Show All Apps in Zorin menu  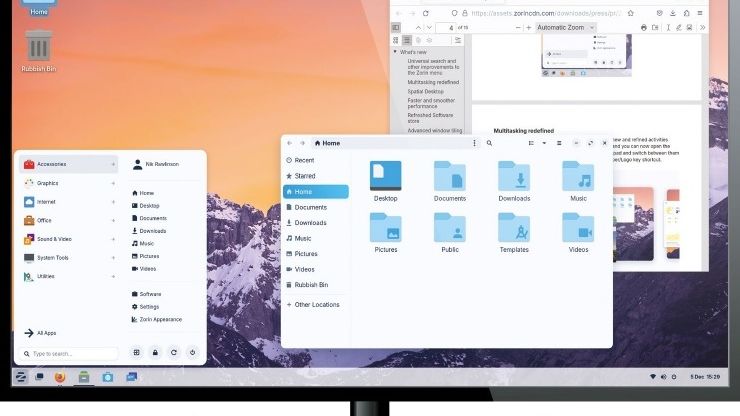40,333
